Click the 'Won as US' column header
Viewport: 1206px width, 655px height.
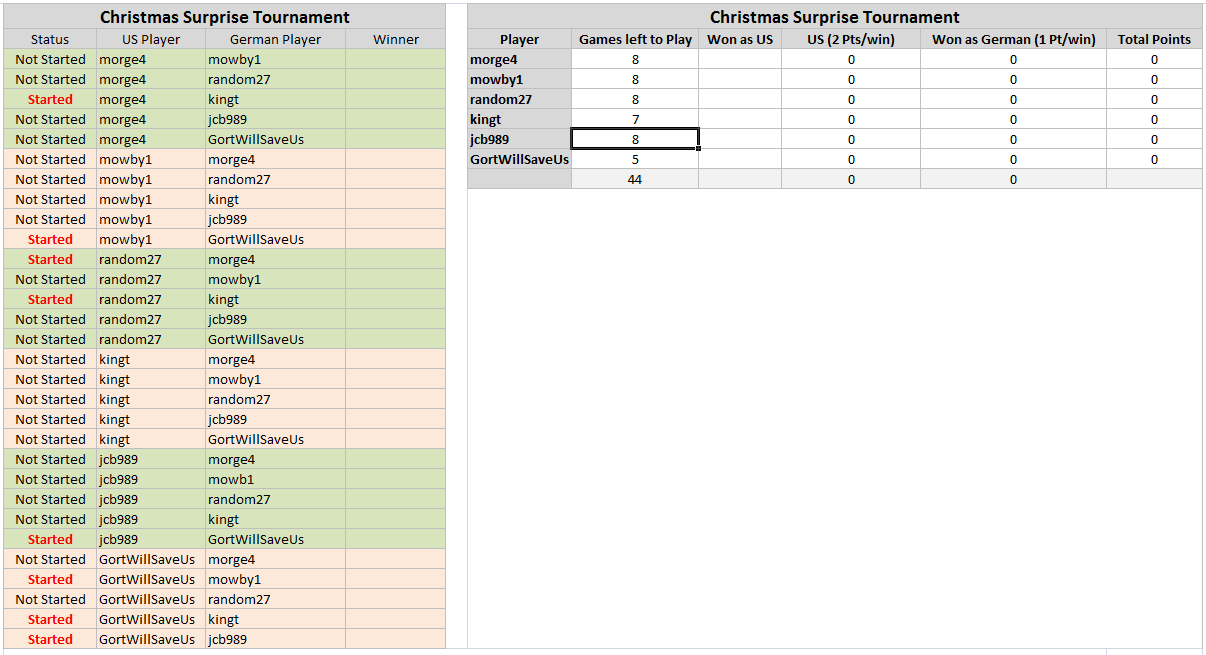coord(739,39)
